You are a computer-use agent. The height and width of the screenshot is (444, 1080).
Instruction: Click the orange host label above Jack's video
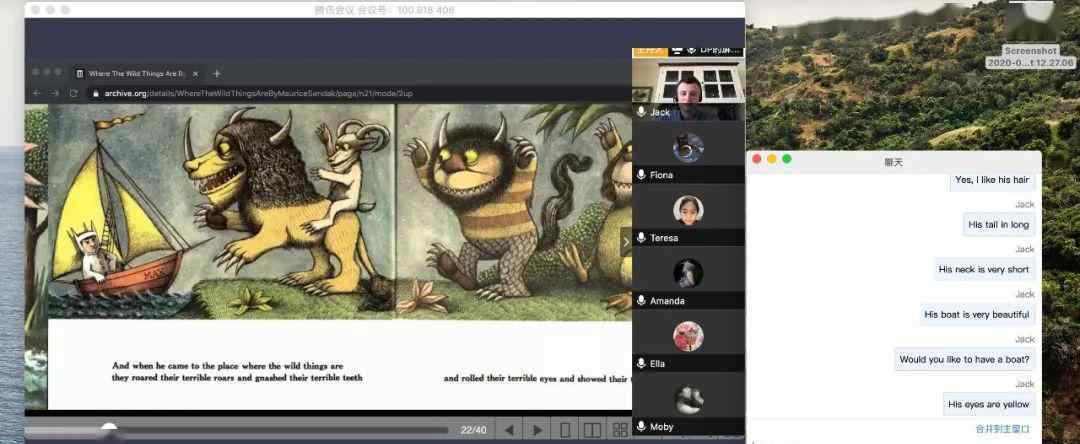tap(650, 50)
